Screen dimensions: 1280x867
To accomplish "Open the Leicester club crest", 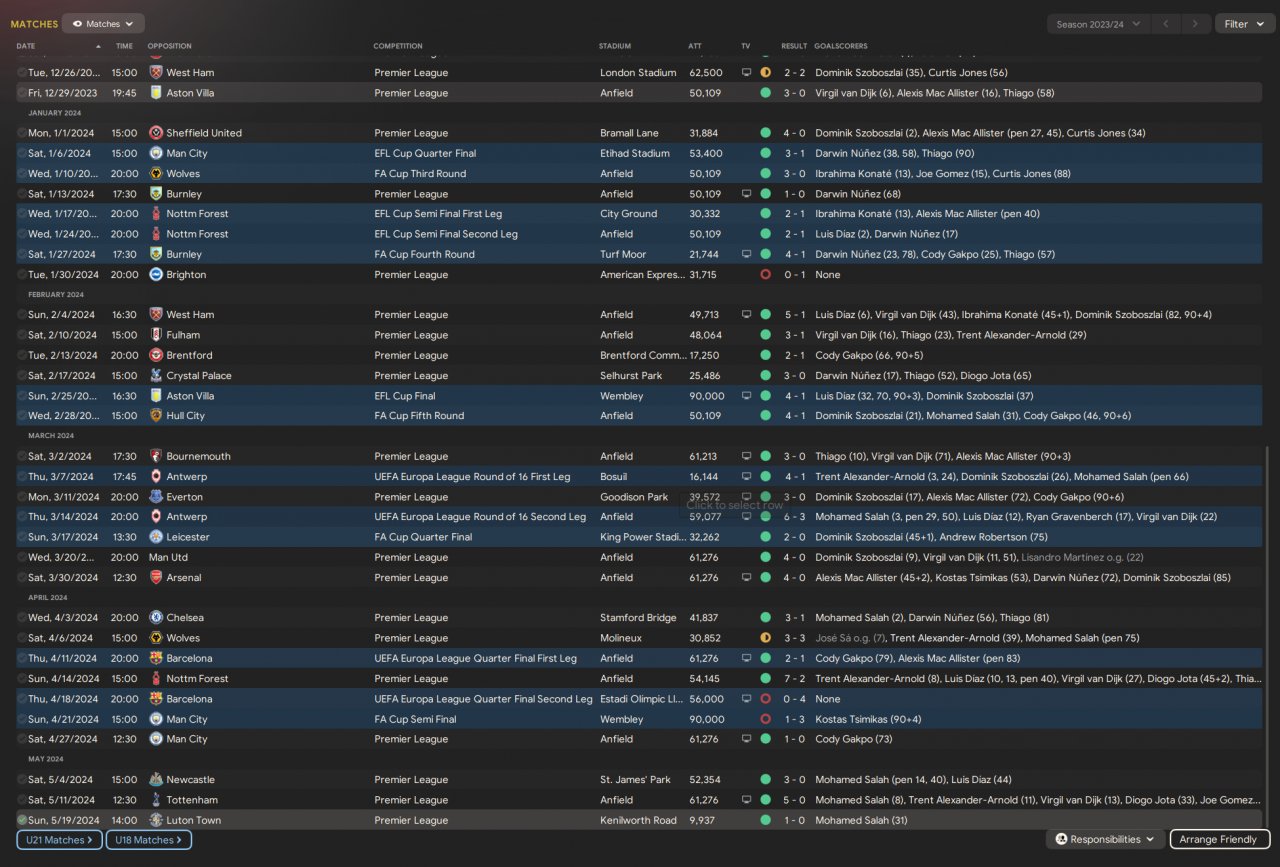I will coord(155,537).
